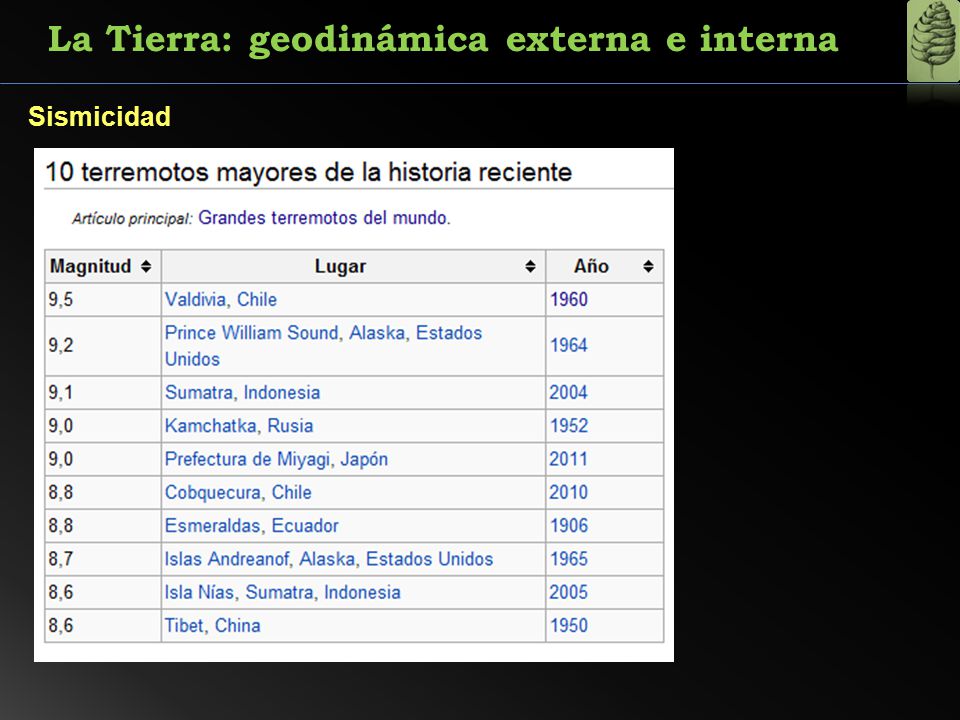Select the Magnitud column header text

pyautogui.click(x=91, y=266)
